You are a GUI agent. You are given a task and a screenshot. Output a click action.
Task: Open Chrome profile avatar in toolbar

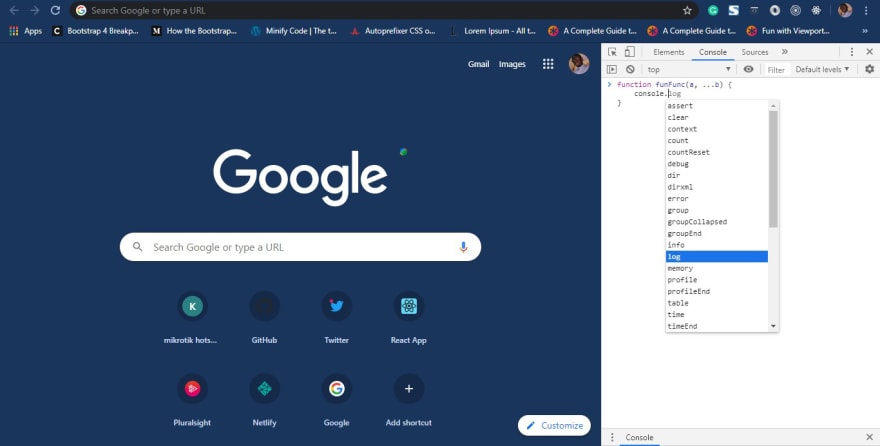tap(845, 10)
